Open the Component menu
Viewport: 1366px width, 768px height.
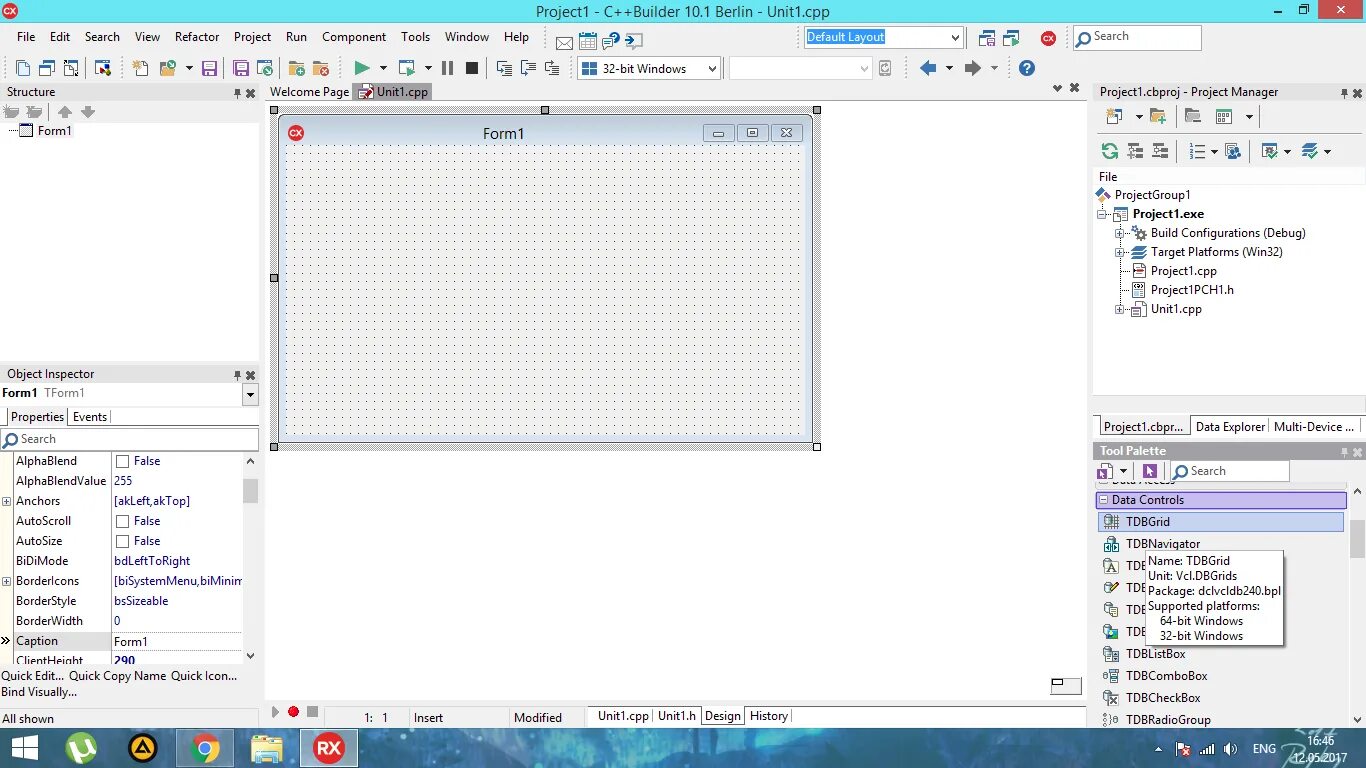click(354, 37)
